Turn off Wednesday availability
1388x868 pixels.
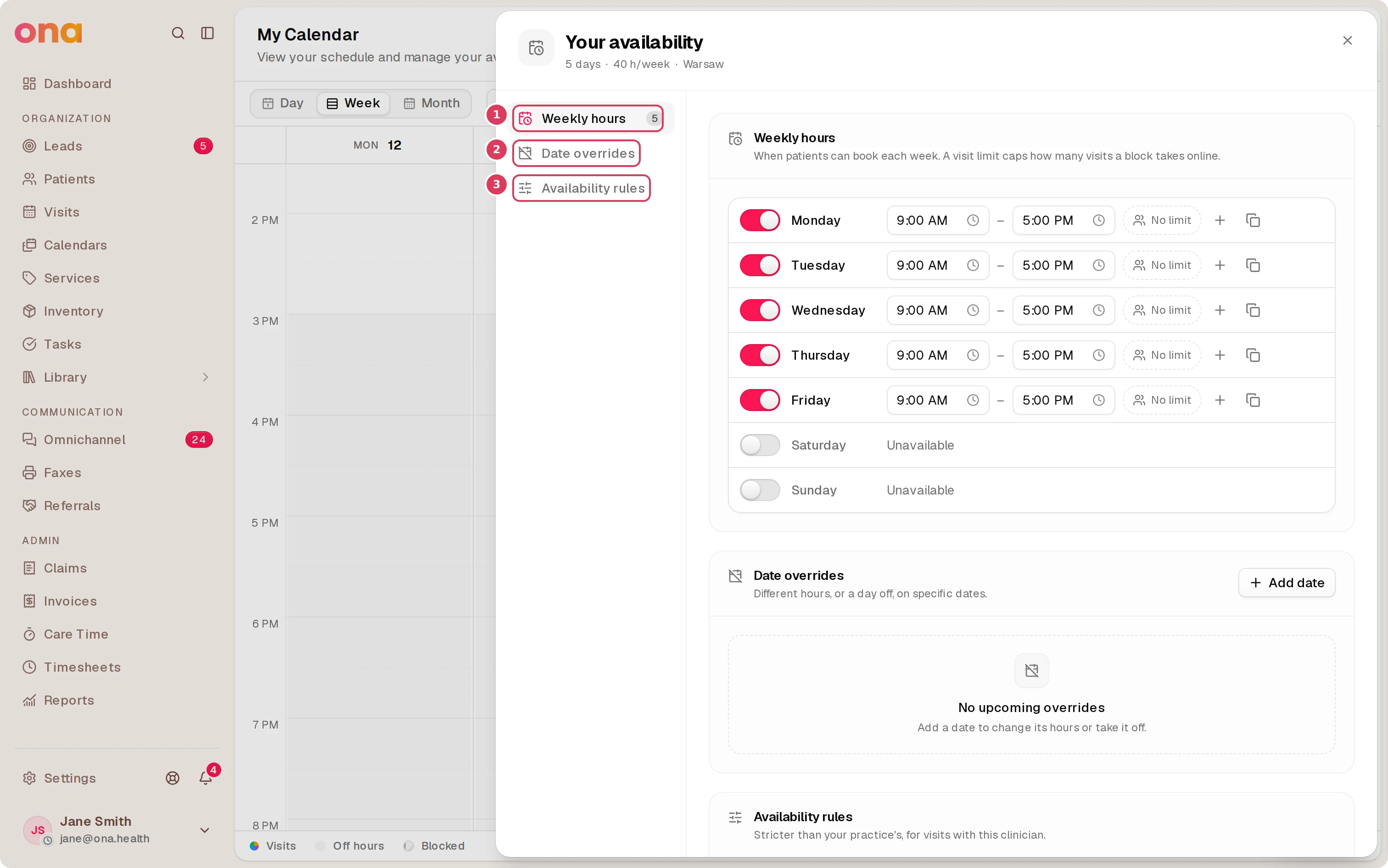pos(759,310)
